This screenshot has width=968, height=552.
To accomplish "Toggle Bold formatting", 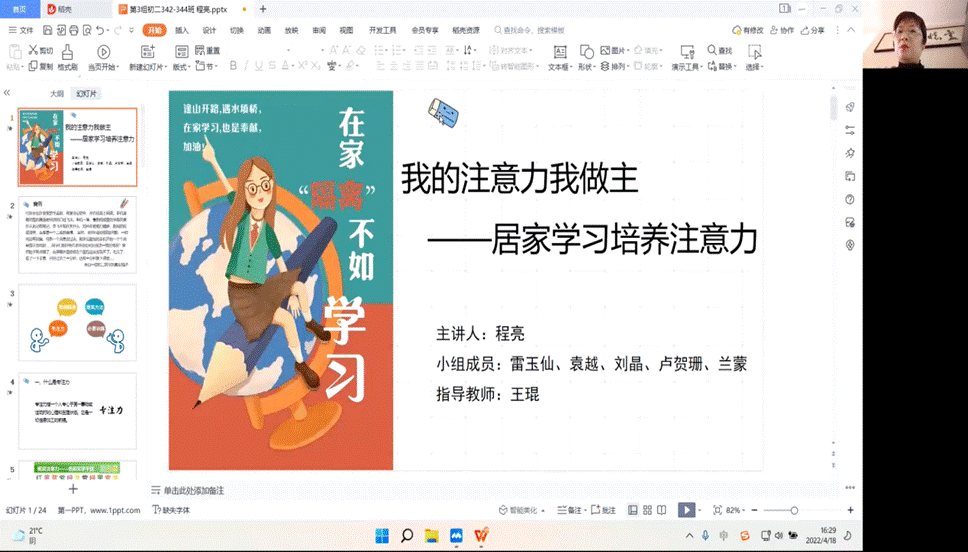I will point(233,65).
